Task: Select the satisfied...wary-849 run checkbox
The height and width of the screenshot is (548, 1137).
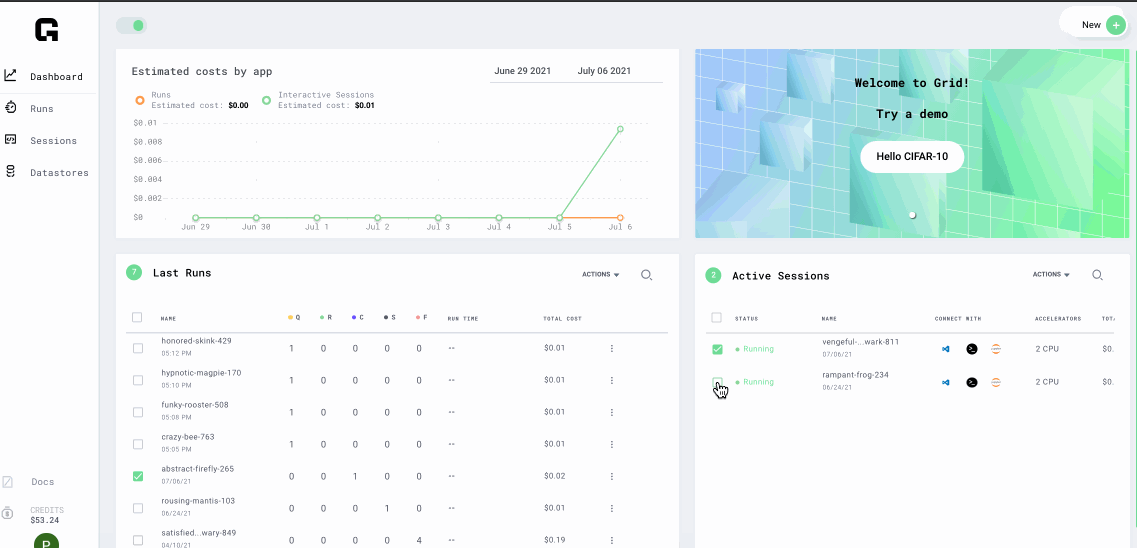Action: pyautogui.click(x=138, y=540)
